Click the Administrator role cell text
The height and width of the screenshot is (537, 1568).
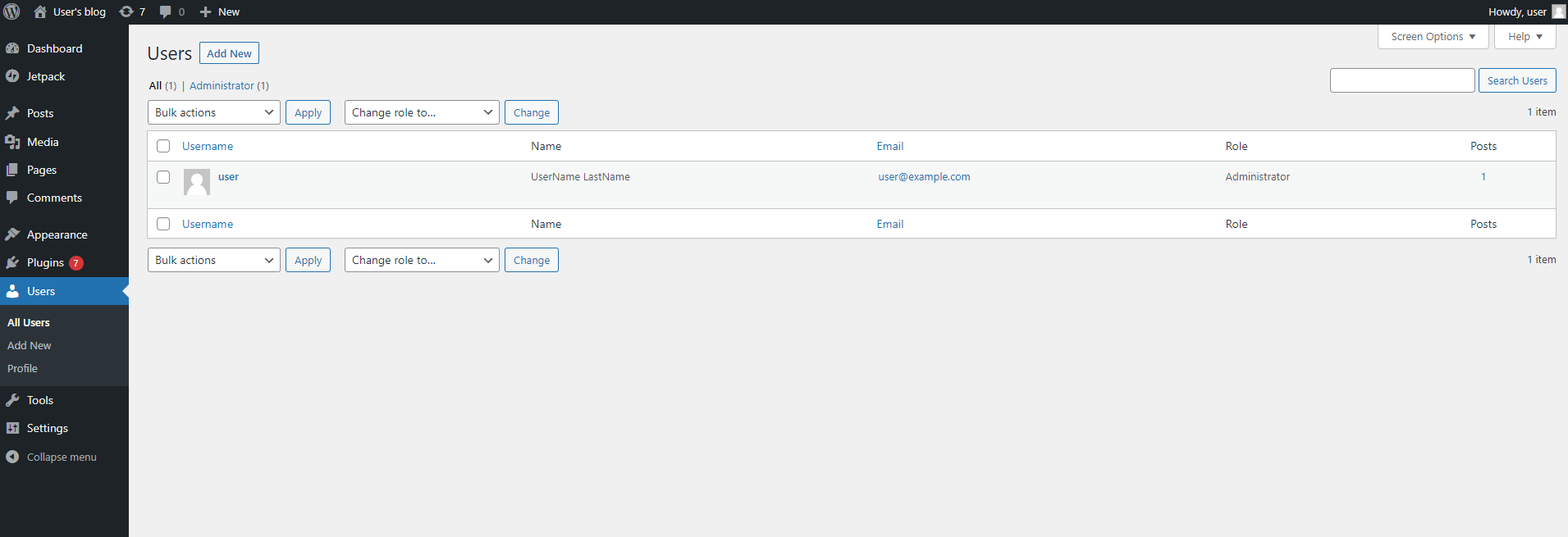pos(1258,176)
